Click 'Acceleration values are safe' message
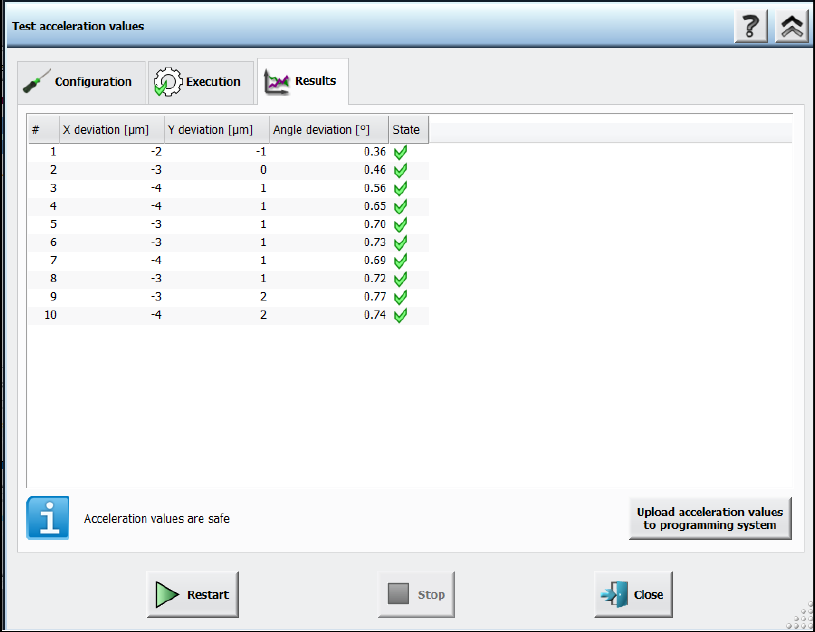Viewport: 815px width, 632px height. coord(157,519)
